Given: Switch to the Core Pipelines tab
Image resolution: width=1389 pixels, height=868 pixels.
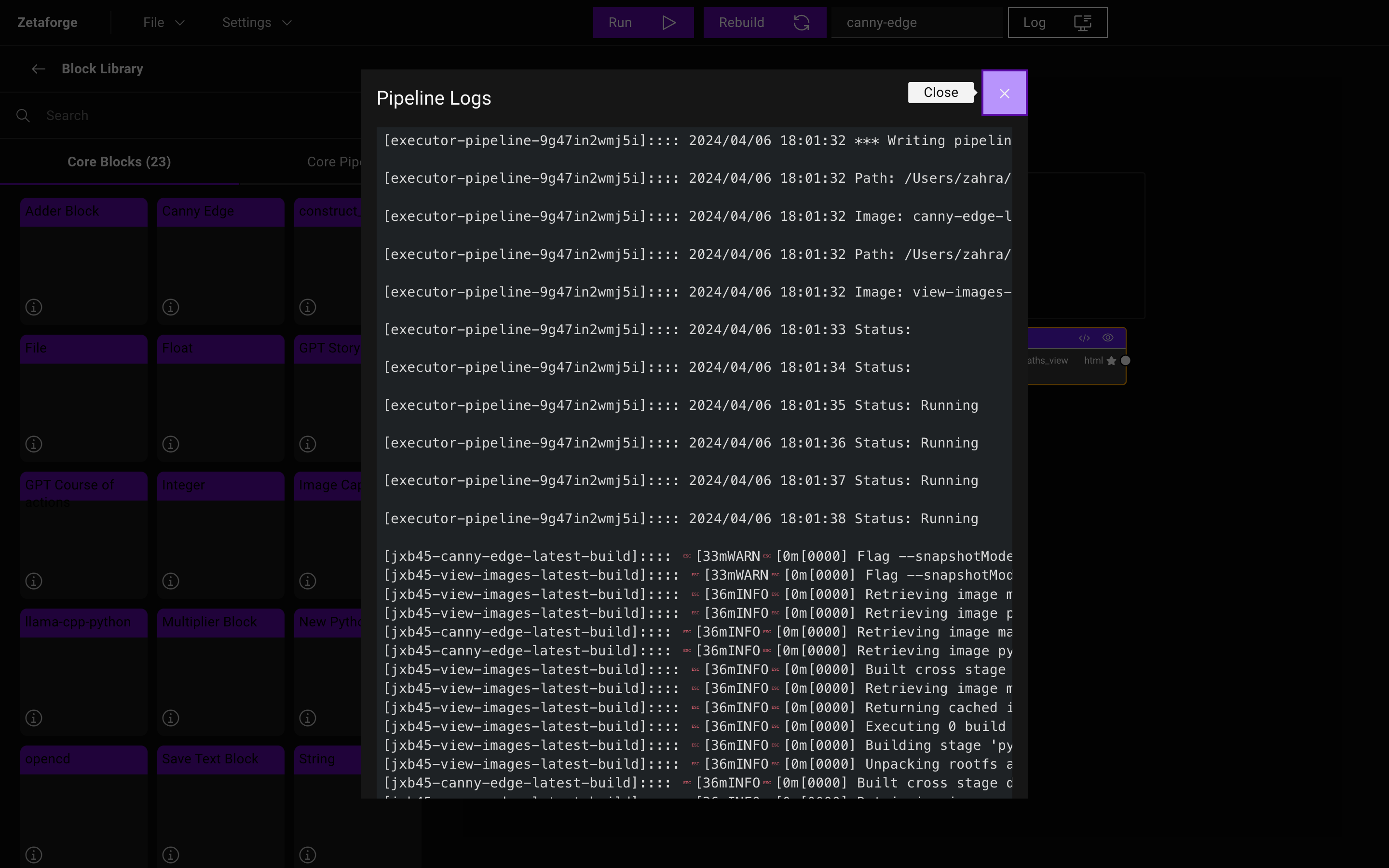Looking at the screenshot, I should click(x=334, y=162).
